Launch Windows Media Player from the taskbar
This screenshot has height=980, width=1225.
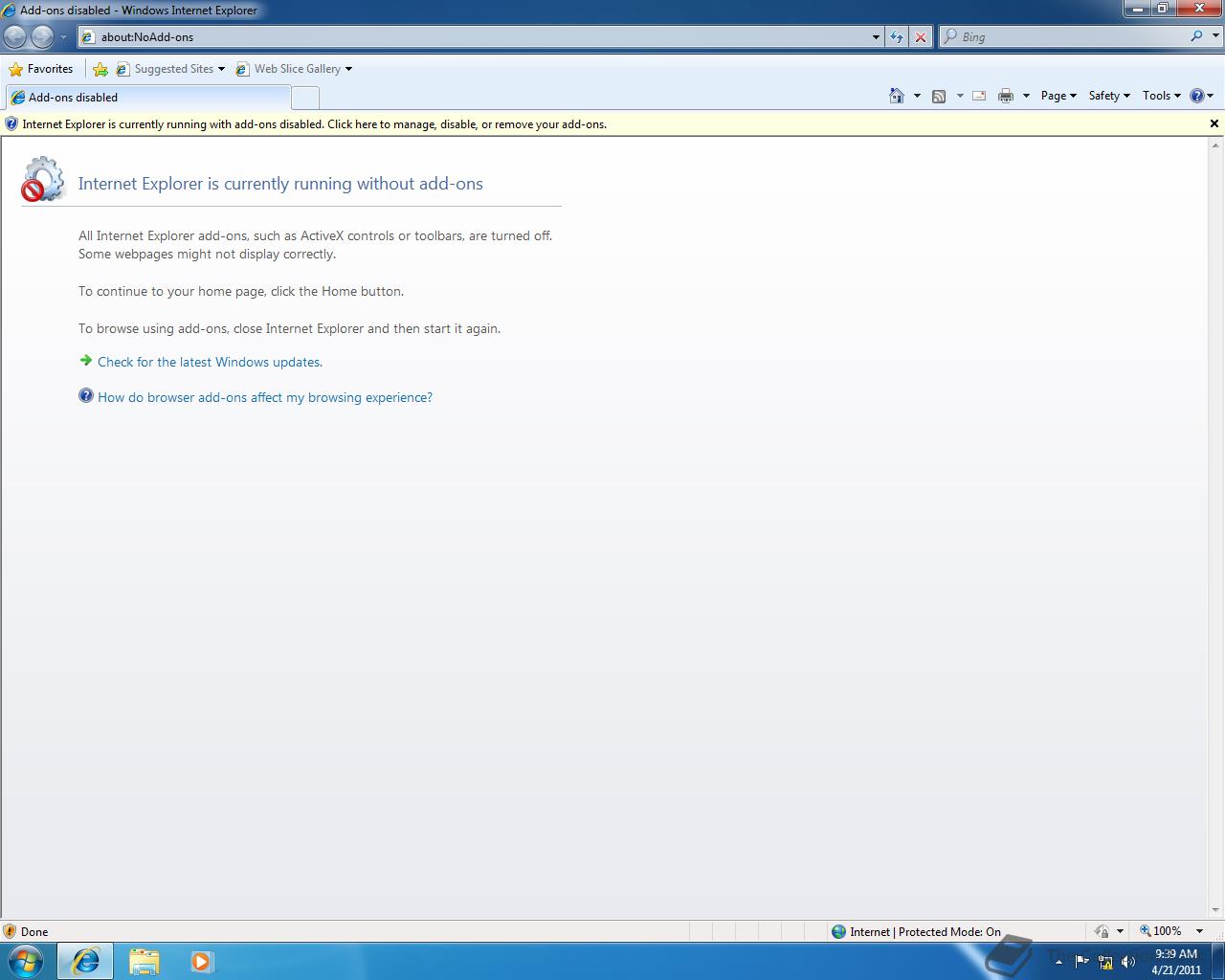201,961
